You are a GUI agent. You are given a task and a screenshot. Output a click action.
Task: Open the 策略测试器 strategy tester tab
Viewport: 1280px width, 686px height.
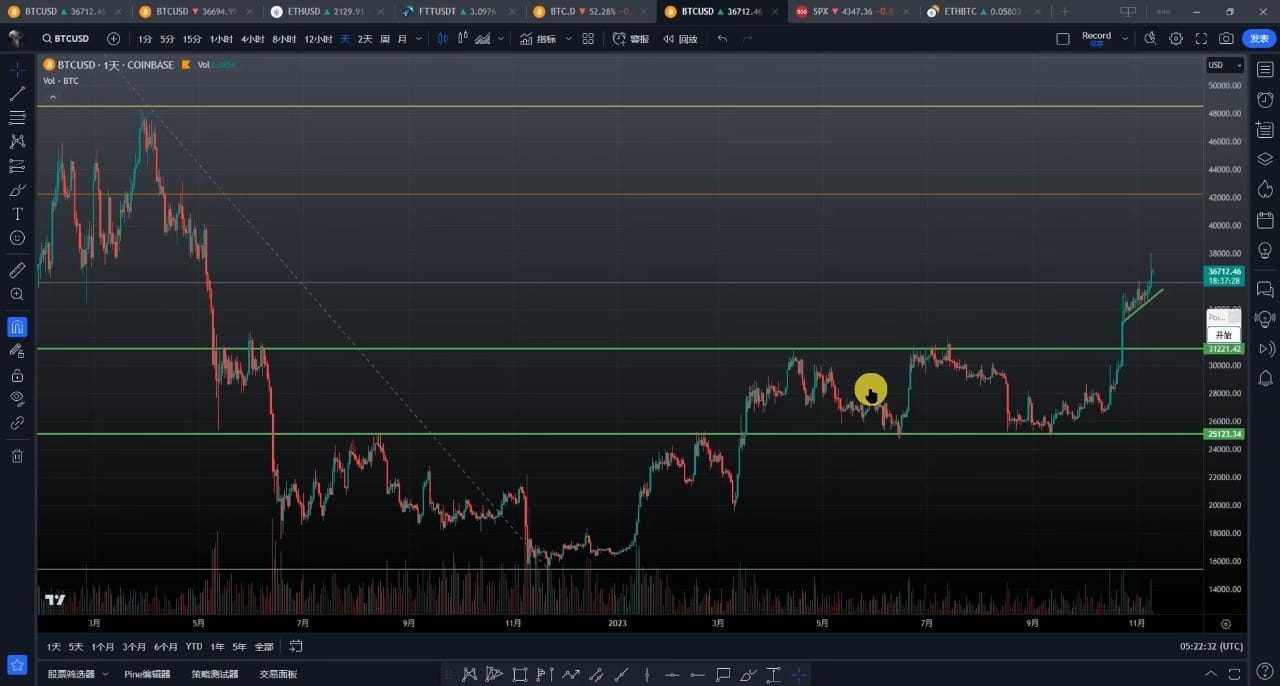point(215,674)
